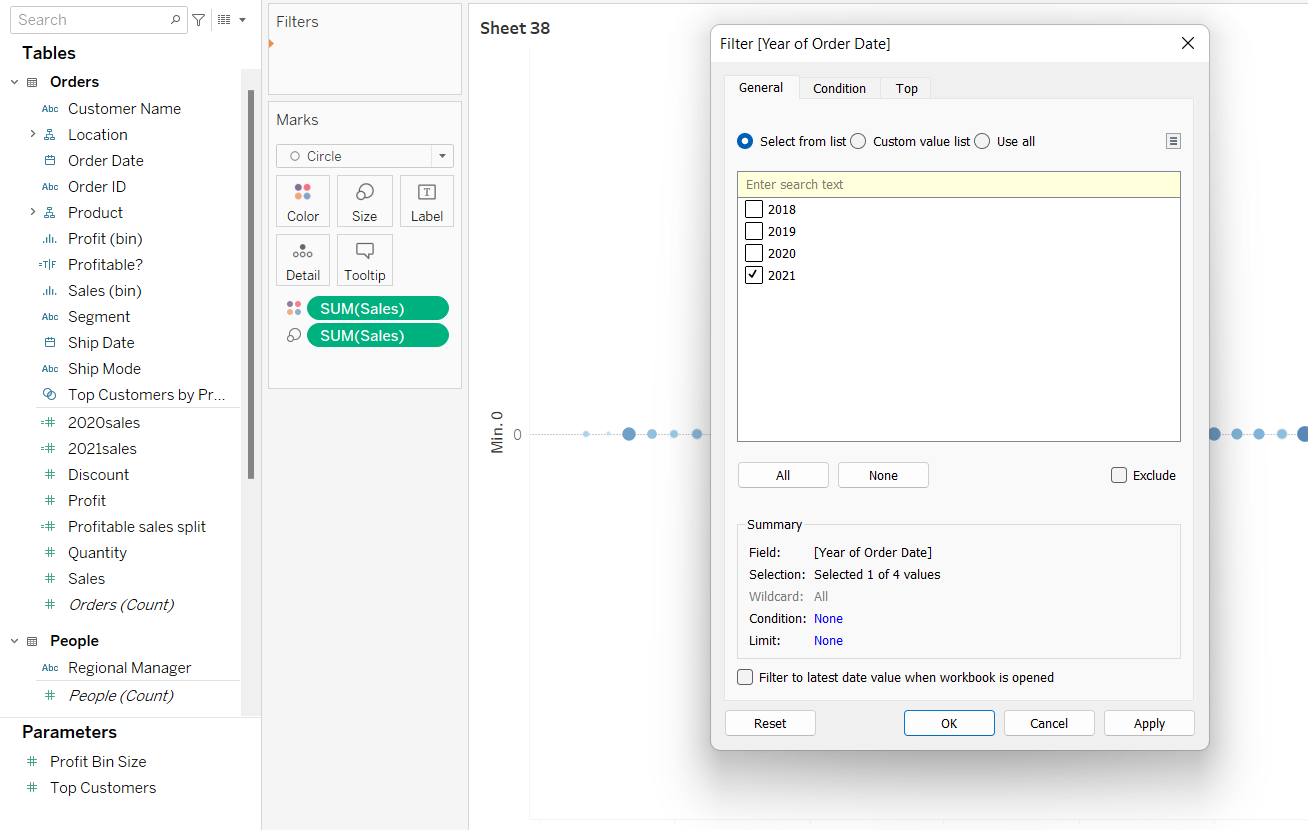Click the Color button in Marks card

pos(303,201)
